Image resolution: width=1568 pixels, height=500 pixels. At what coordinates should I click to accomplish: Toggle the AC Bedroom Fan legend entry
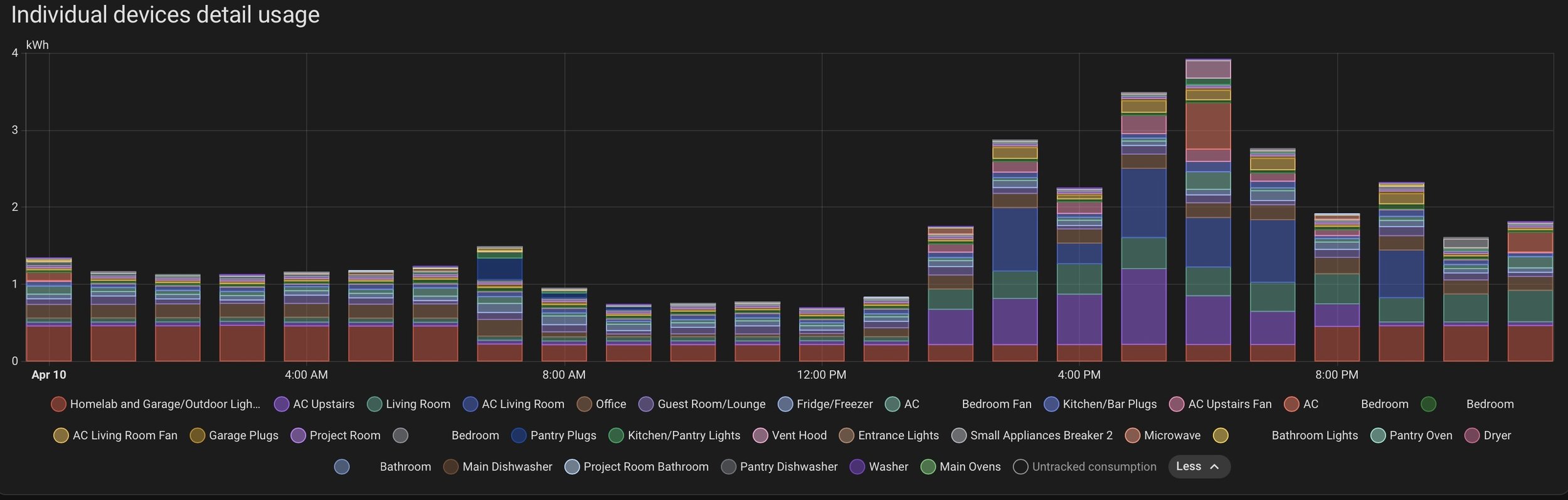[958, 404]
